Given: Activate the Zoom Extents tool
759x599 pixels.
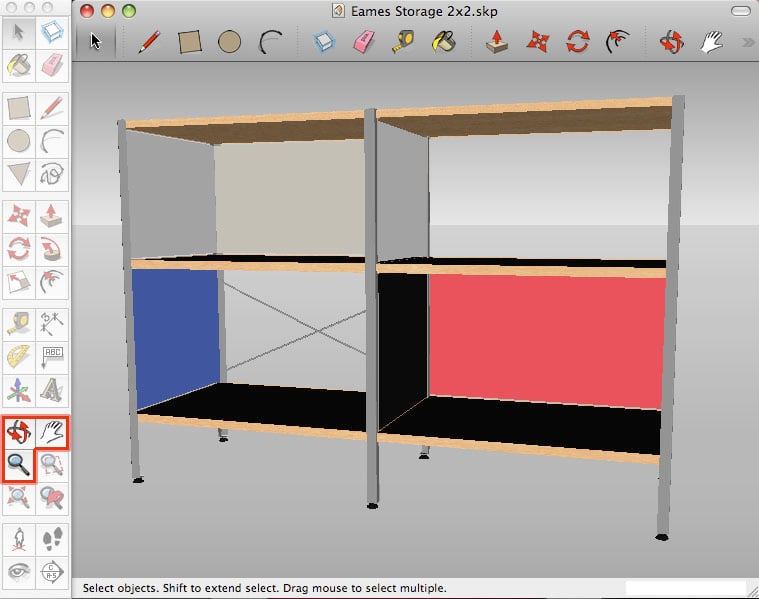Looking at the screenshot, I should coord(18,497).
